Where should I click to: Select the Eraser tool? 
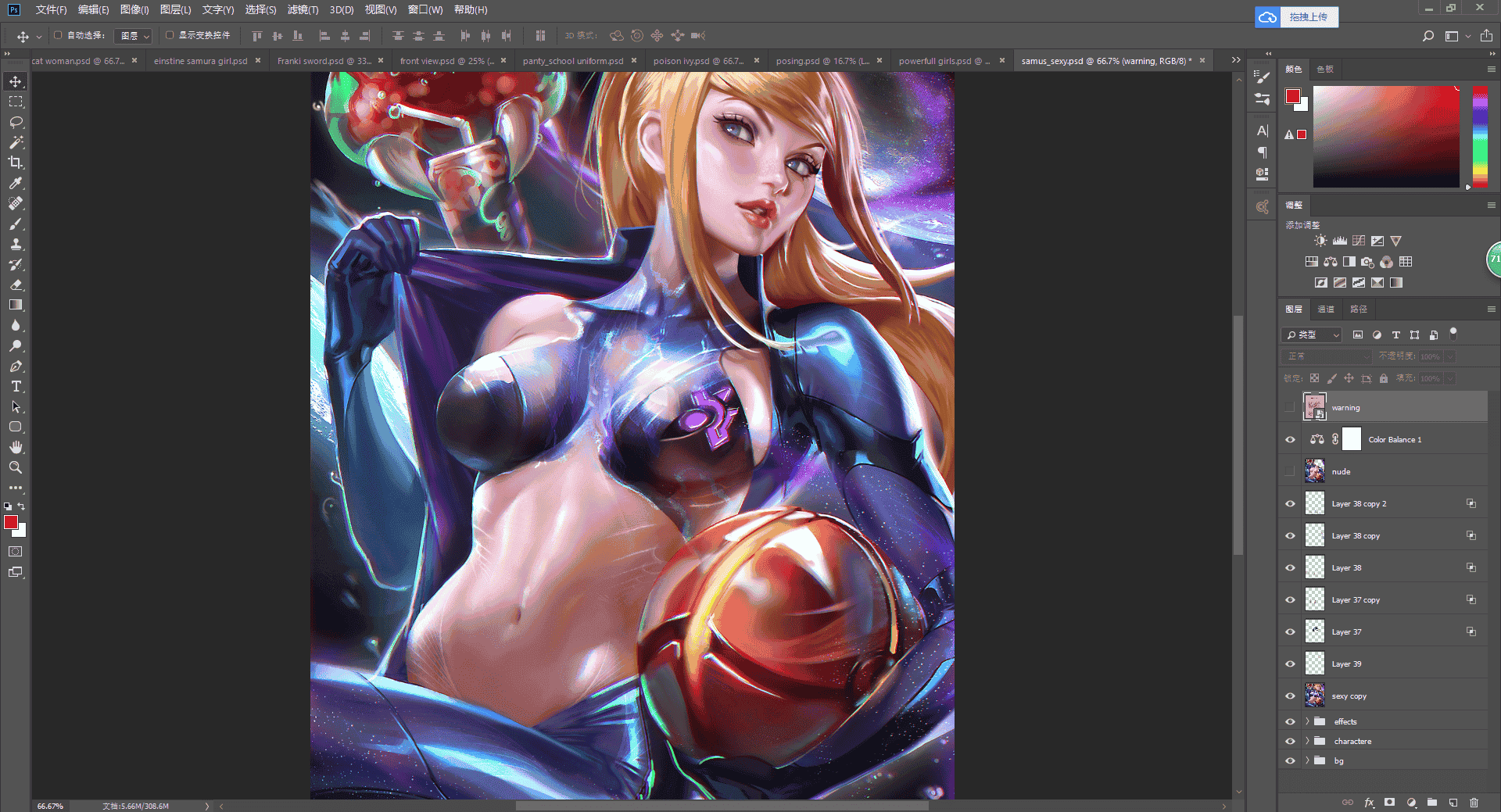pos(16,284)
